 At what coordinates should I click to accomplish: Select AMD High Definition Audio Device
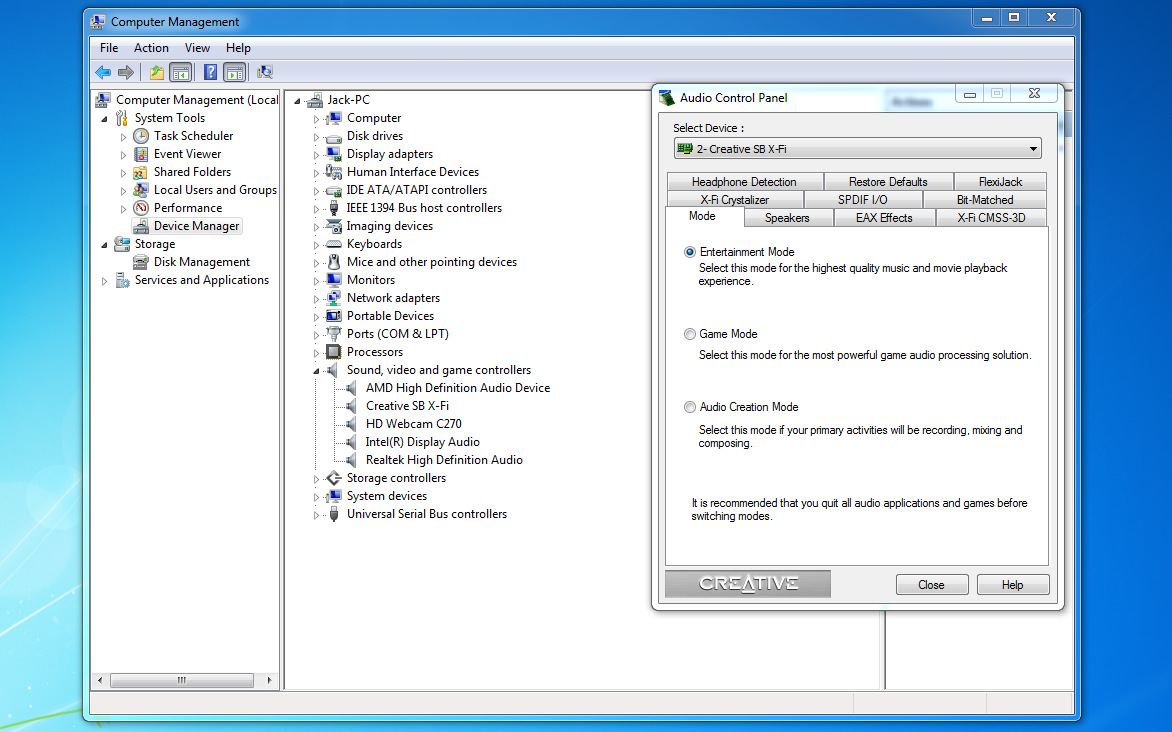click(x=457, y=388)
